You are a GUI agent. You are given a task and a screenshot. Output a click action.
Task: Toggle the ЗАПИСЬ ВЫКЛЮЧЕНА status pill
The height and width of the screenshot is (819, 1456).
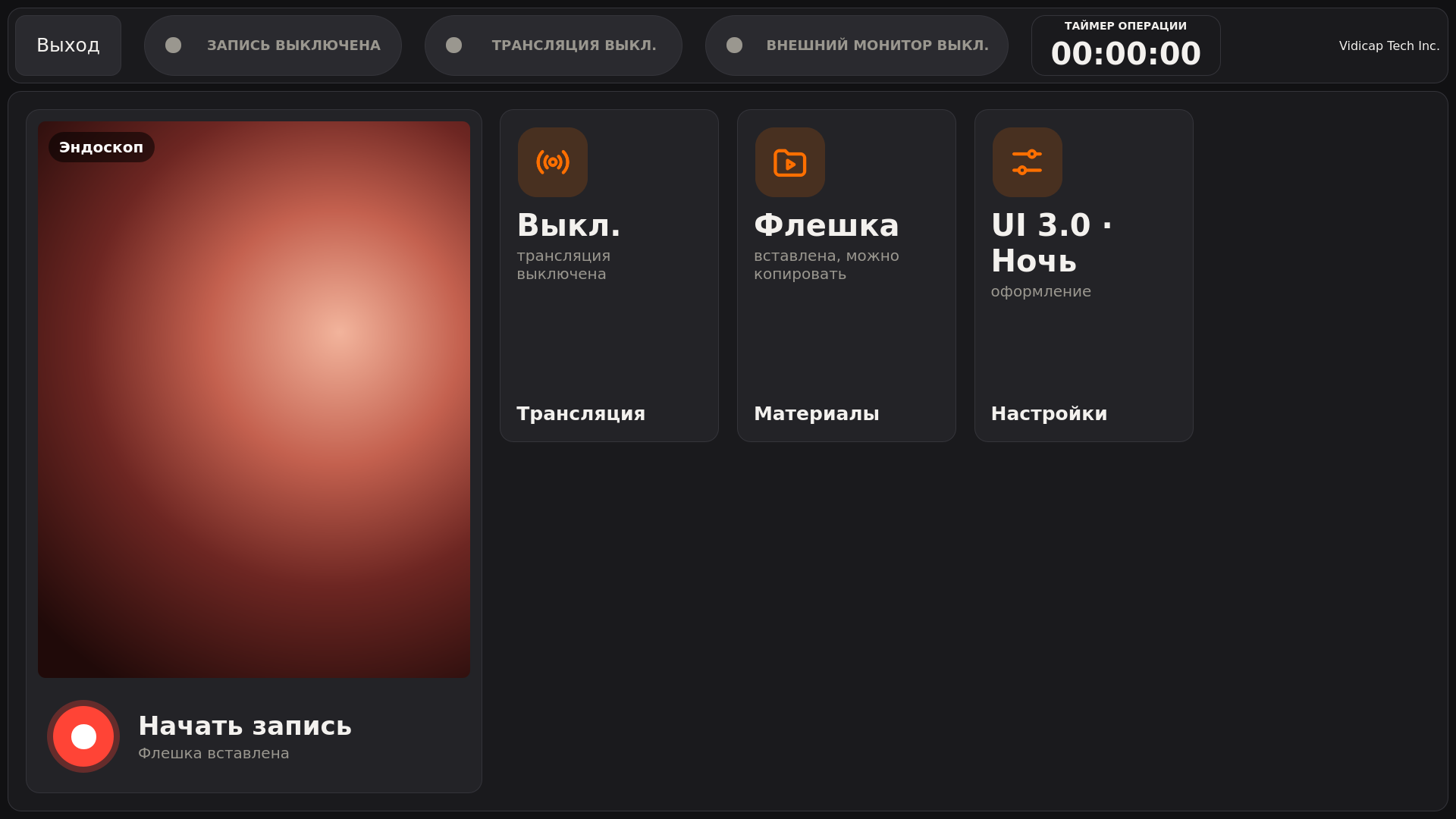click(273, 45)
